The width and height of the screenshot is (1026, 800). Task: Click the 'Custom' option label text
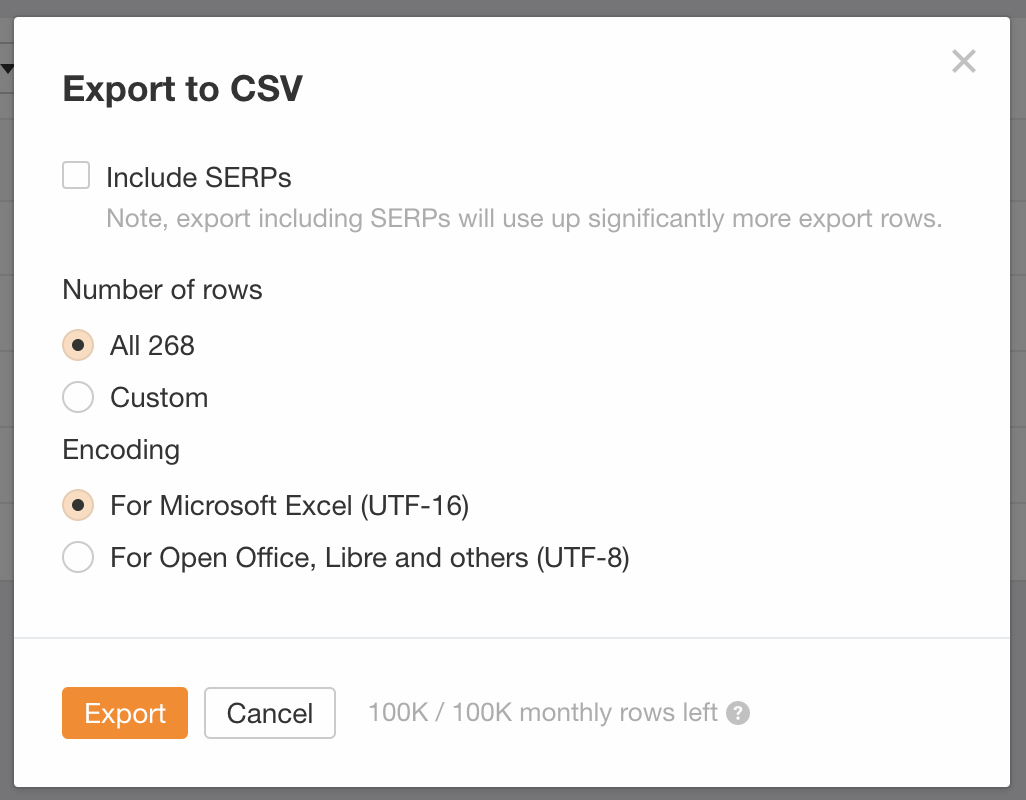[159, 398]
